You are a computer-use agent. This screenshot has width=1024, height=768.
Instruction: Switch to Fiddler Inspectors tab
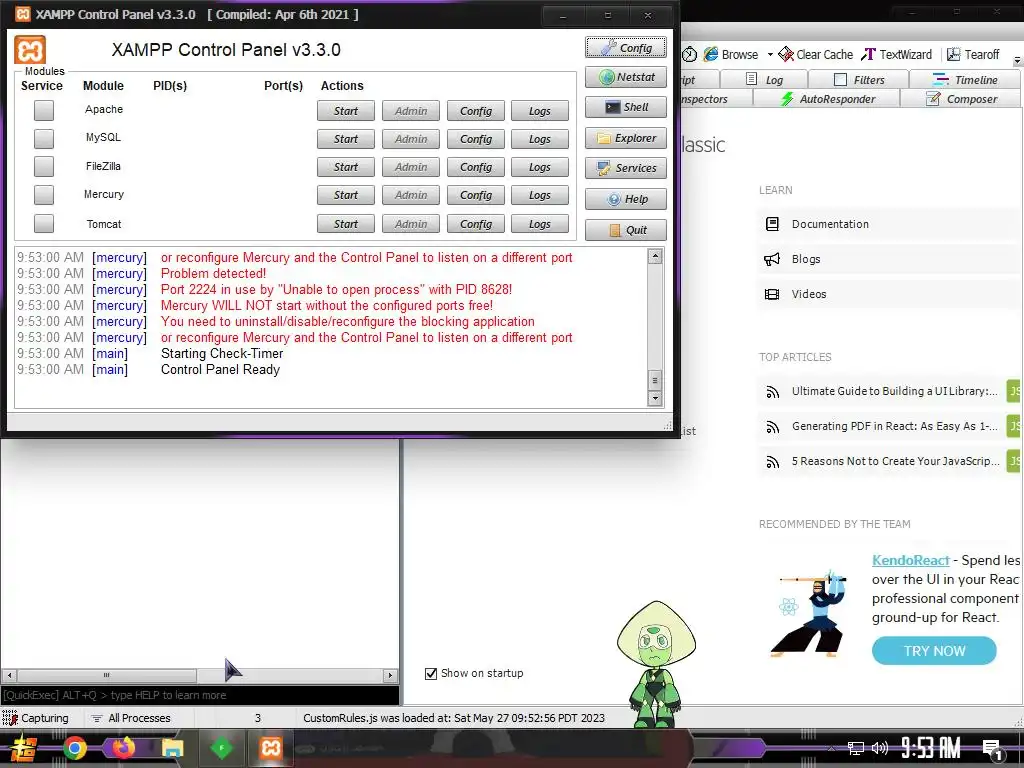coord(716,99)
